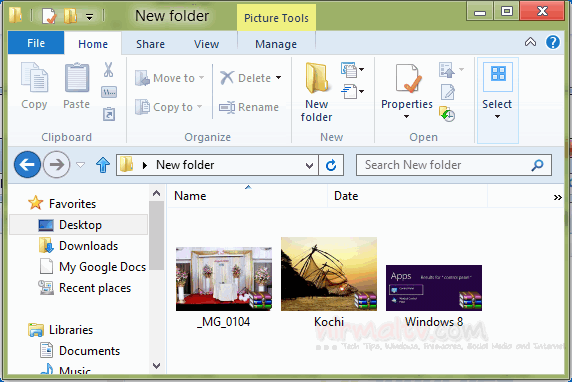Switch to the Home ribbon tab
Screen dimensions: 572x382
click(x=93, y=44)
